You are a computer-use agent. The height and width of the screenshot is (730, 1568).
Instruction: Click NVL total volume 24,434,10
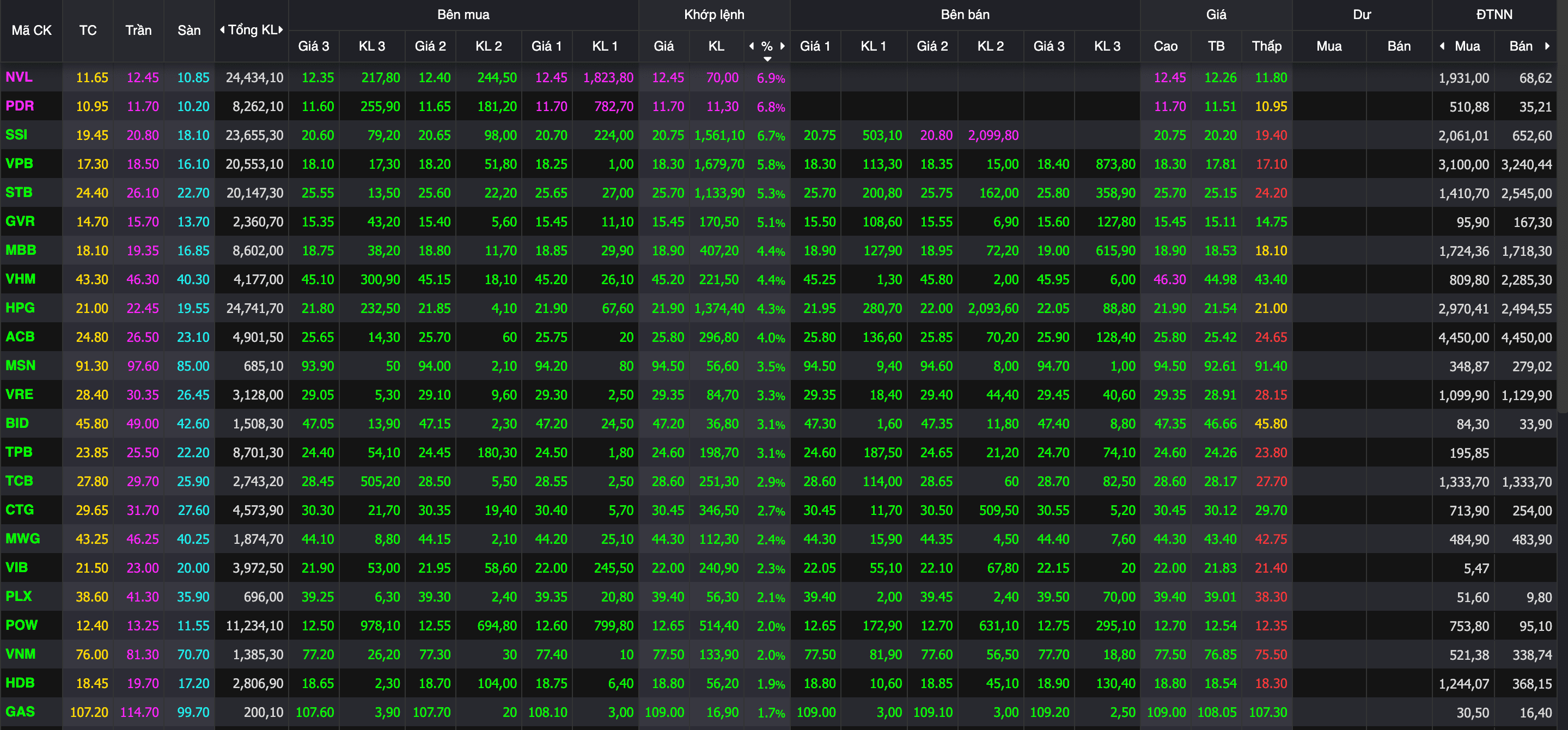pyautogui.click(x=254, y=78)
